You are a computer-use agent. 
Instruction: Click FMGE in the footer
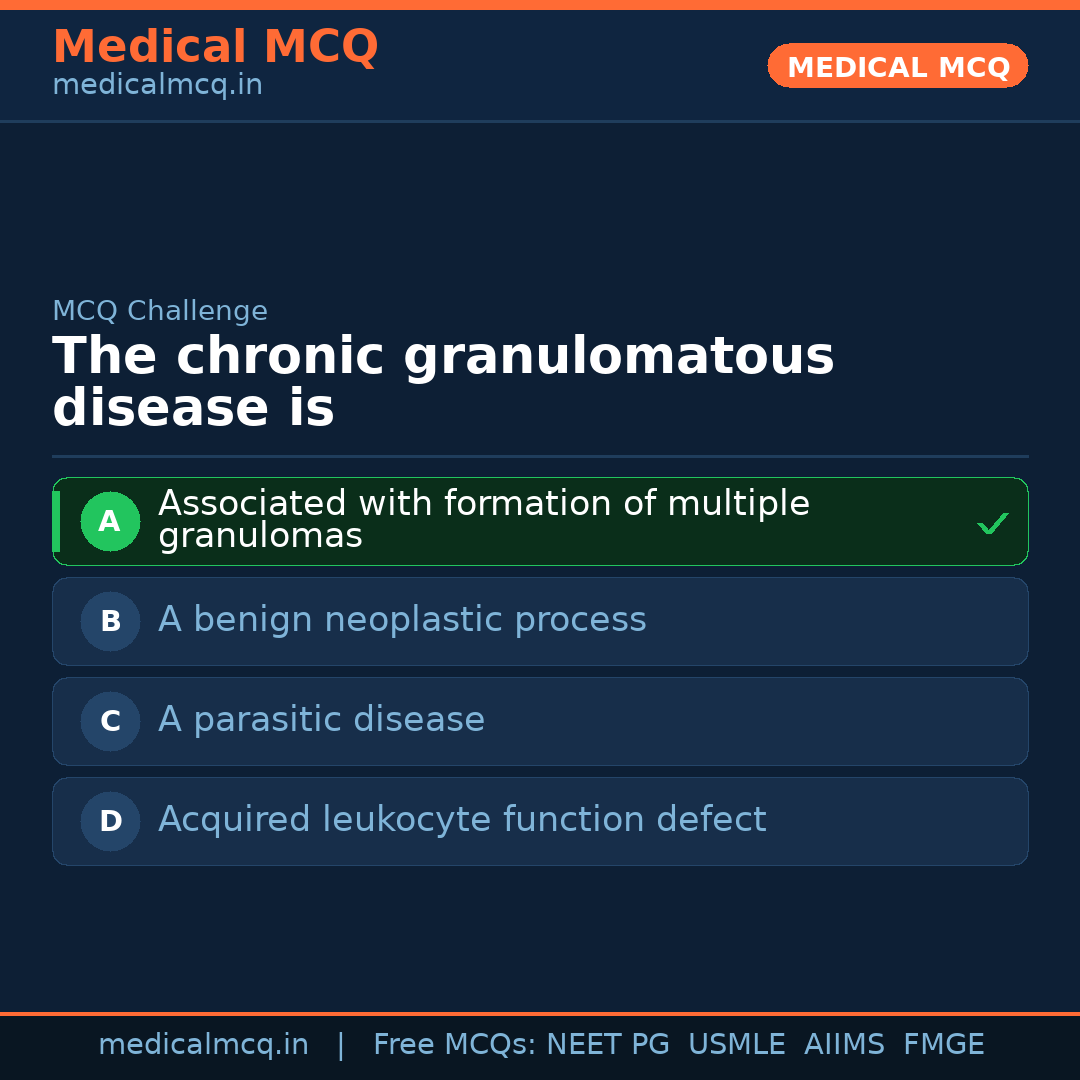(x=943, y=1045)
